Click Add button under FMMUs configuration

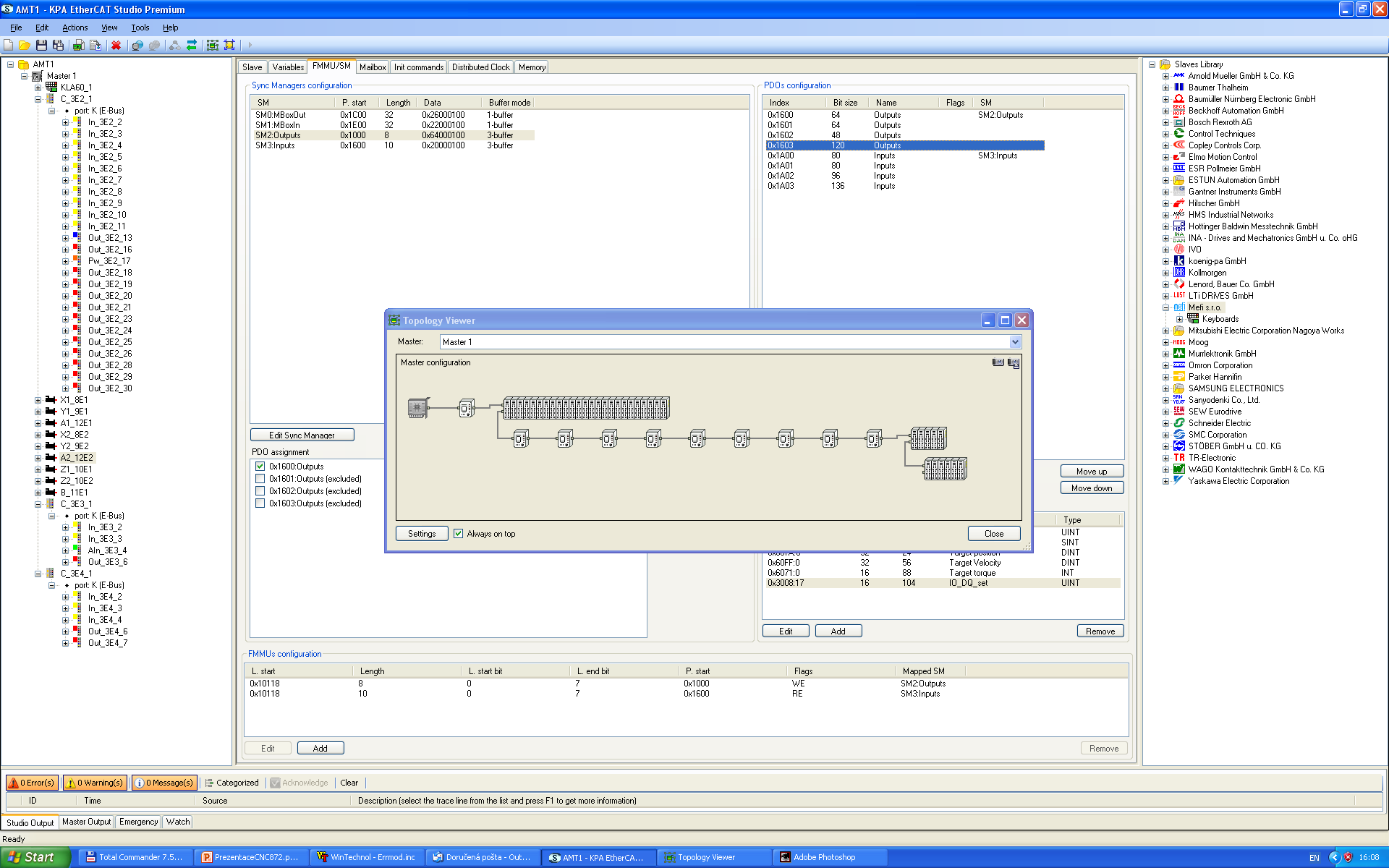click(320, 748)
